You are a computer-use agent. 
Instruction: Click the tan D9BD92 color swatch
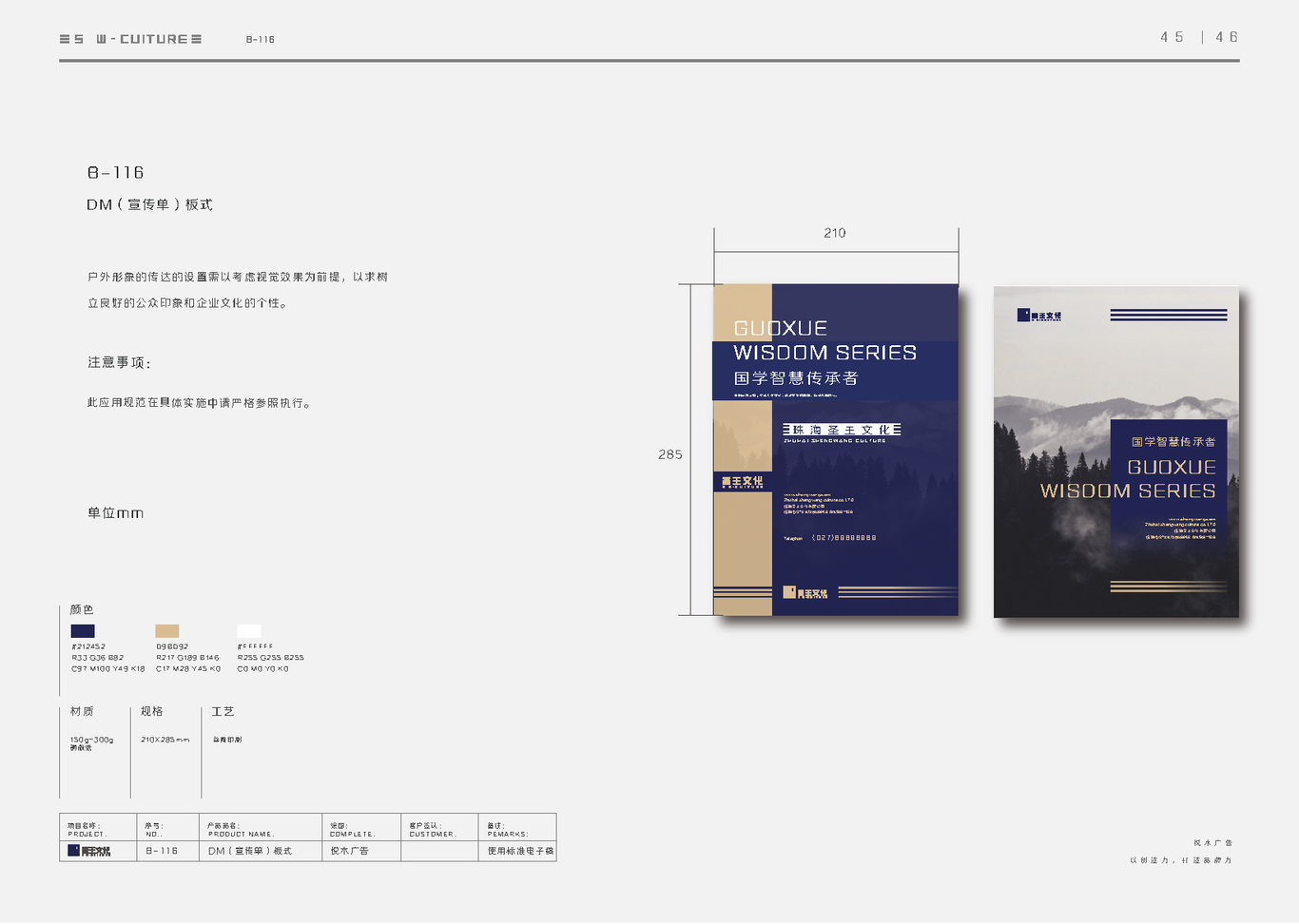pyautogui.click(x=166, y=631)
